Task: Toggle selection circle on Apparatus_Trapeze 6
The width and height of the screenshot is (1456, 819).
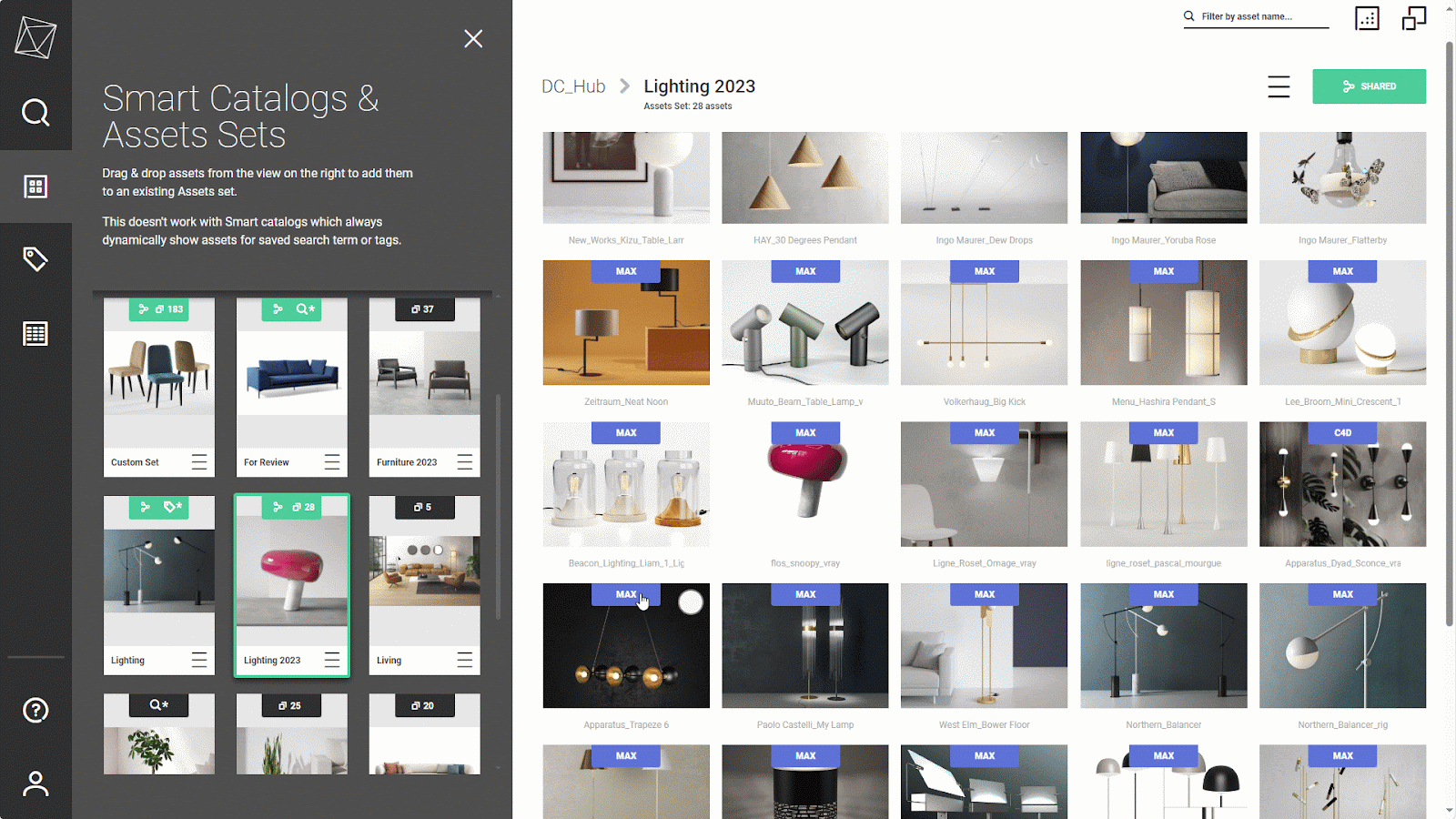Action: click(x=691, y=602)
